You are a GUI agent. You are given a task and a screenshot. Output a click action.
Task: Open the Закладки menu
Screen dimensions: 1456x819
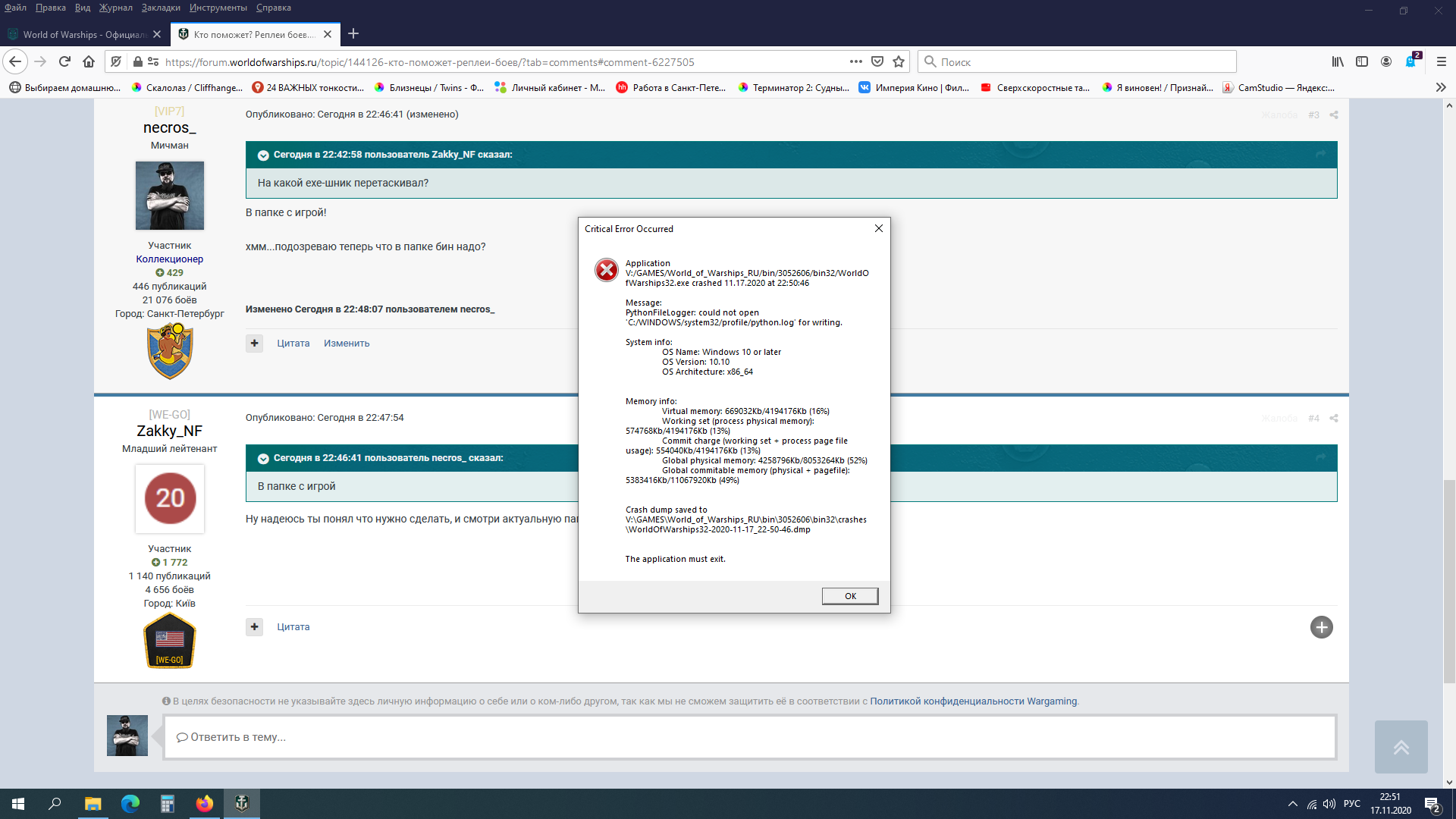click(161, 8)
